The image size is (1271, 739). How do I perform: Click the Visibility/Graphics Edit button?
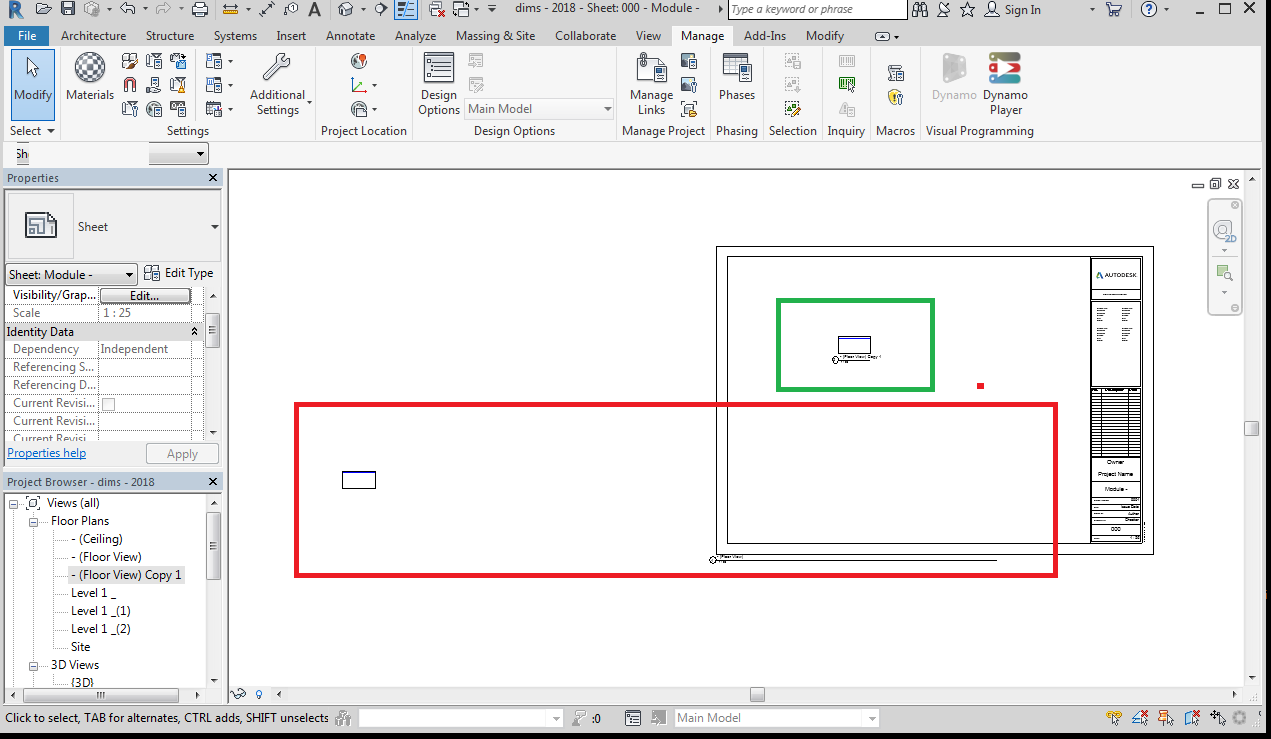click(145, 296)
